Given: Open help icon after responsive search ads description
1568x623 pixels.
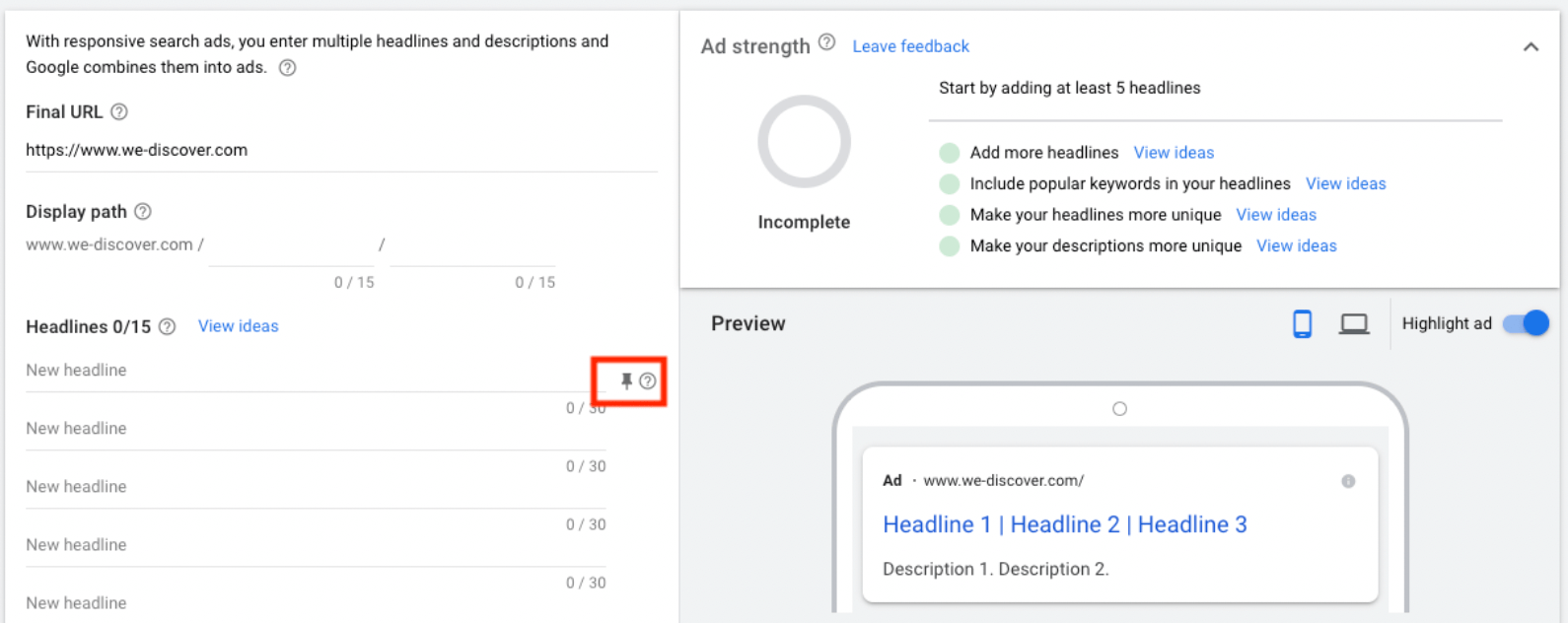Looking at the screenshot, I should pyautogui.click(x=287, y=68).
